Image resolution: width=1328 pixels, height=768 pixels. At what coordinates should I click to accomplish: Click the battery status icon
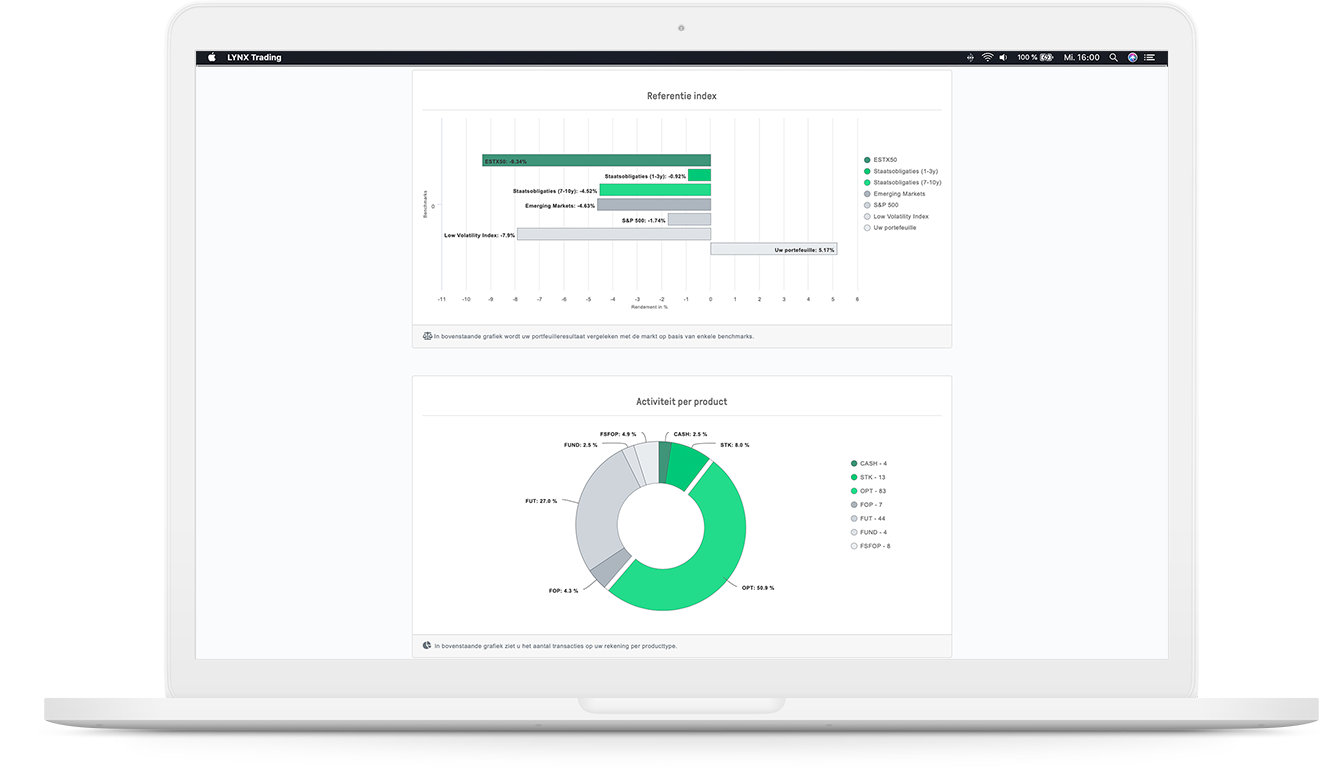[1047, 58]
